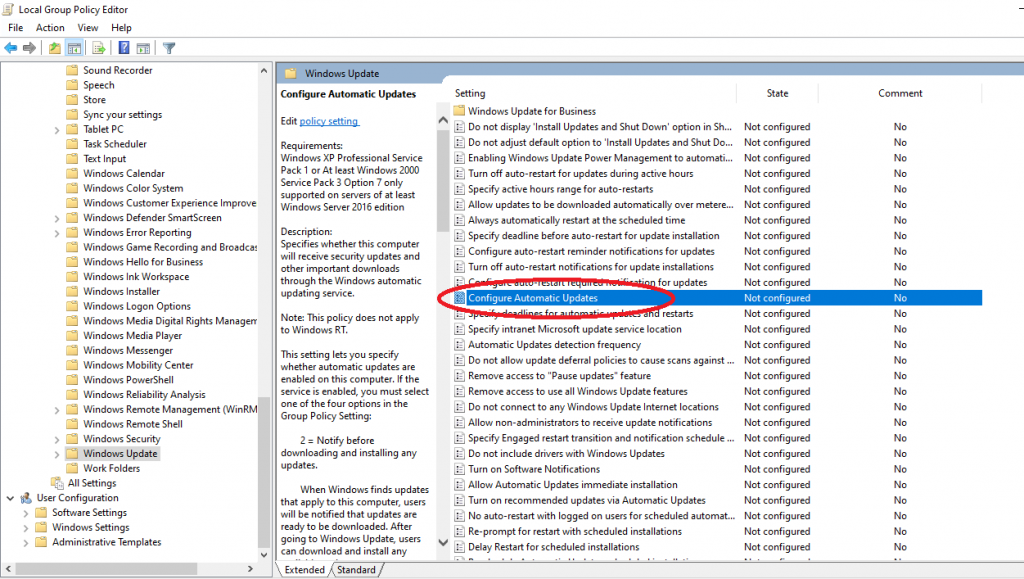The width and height of the screenshot is (1024, 579).
Task: Expand the Windows Defender SmartScreen node
Action: coord(57,218)
